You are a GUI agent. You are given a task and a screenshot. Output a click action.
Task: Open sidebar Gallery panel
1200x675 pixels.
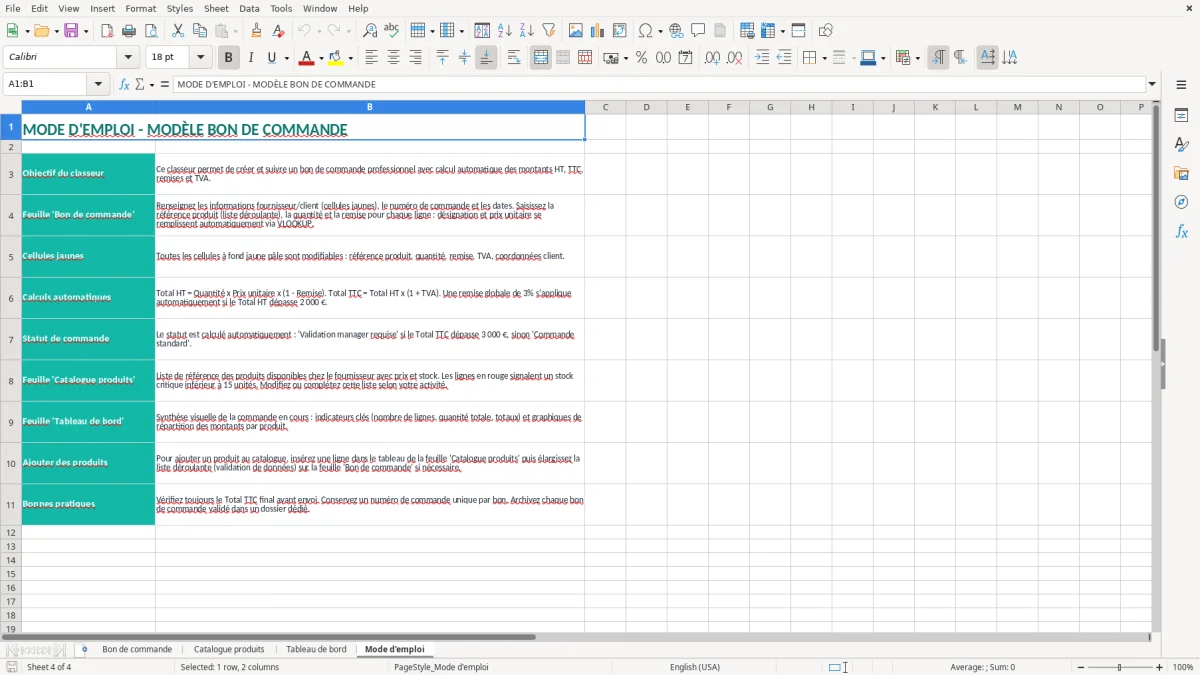point(1181,174)
